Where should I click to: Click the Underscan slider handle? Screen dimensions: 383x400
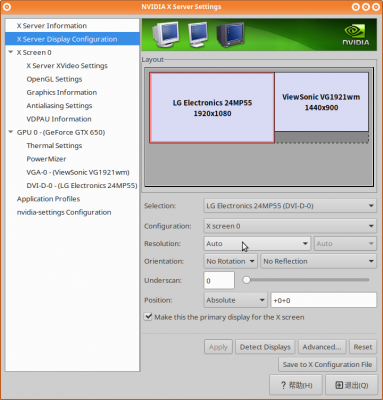[x=246, y=280]
